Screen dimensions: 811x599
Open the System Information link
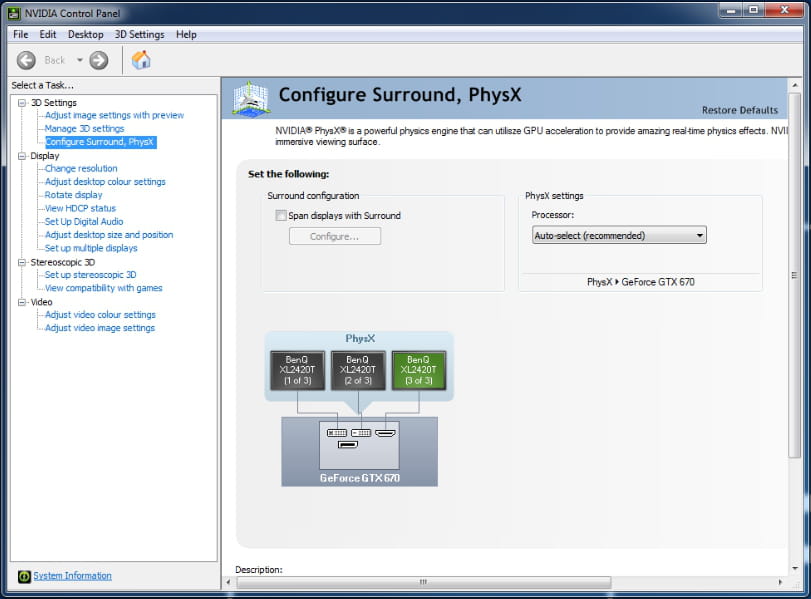tap(72, 576)
